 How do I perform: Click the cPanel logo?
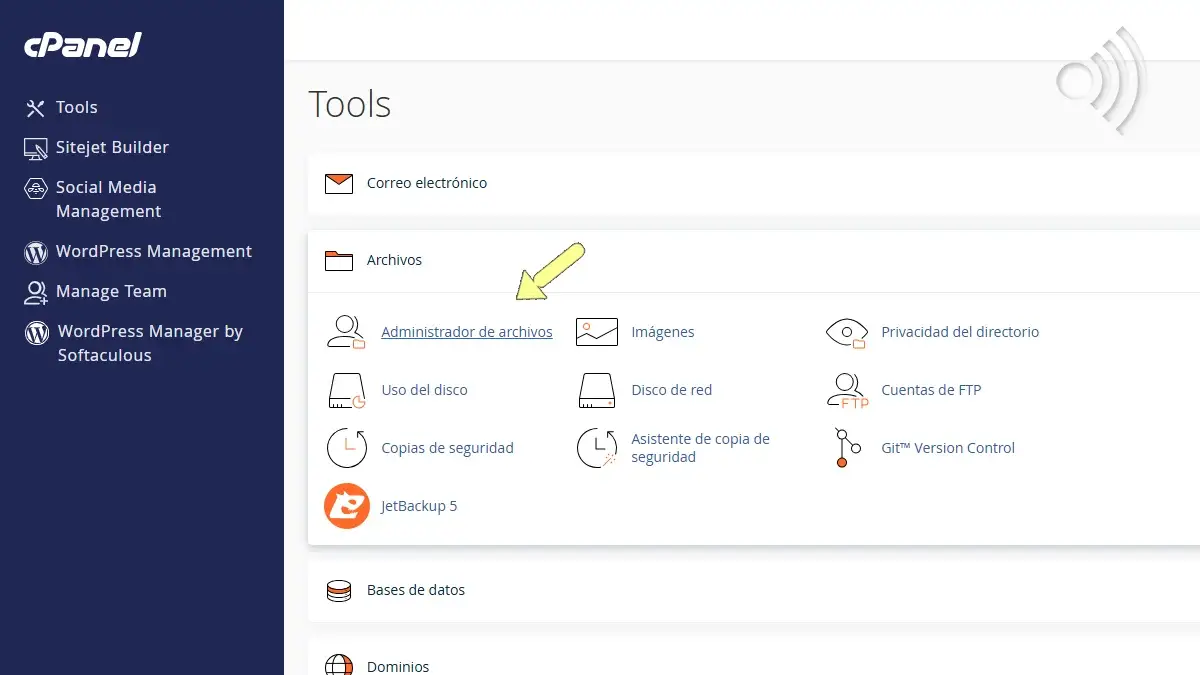tap(82, 45)
